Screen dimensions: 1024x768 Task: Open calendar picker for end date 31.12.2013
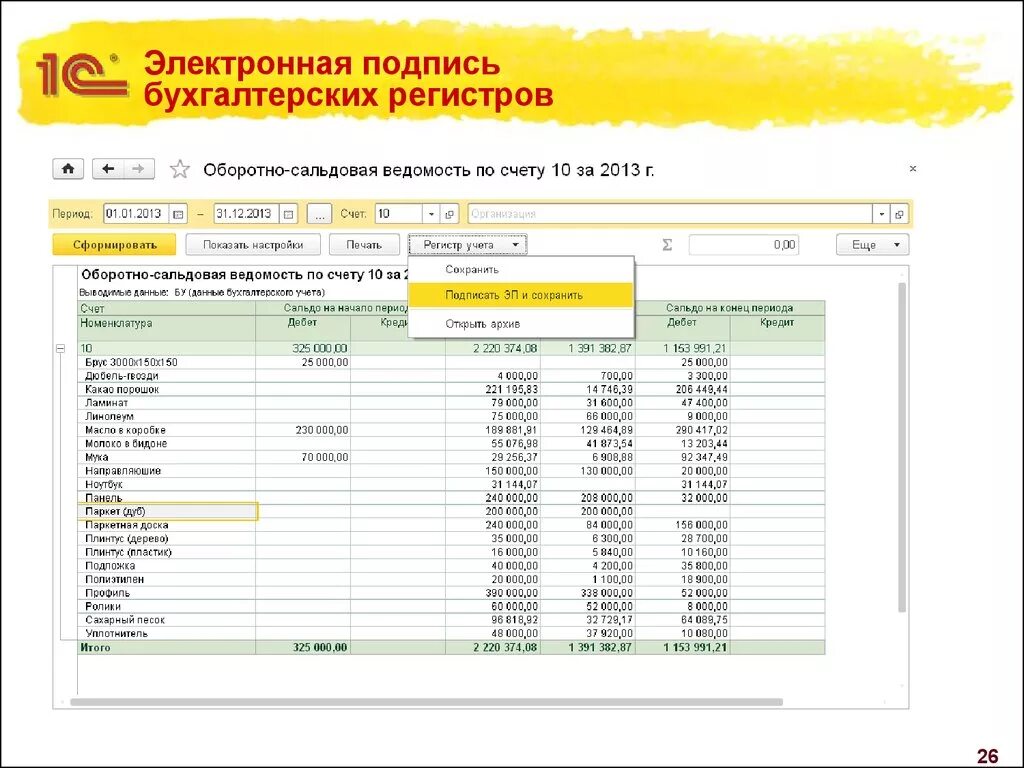[x=287, y=213]
